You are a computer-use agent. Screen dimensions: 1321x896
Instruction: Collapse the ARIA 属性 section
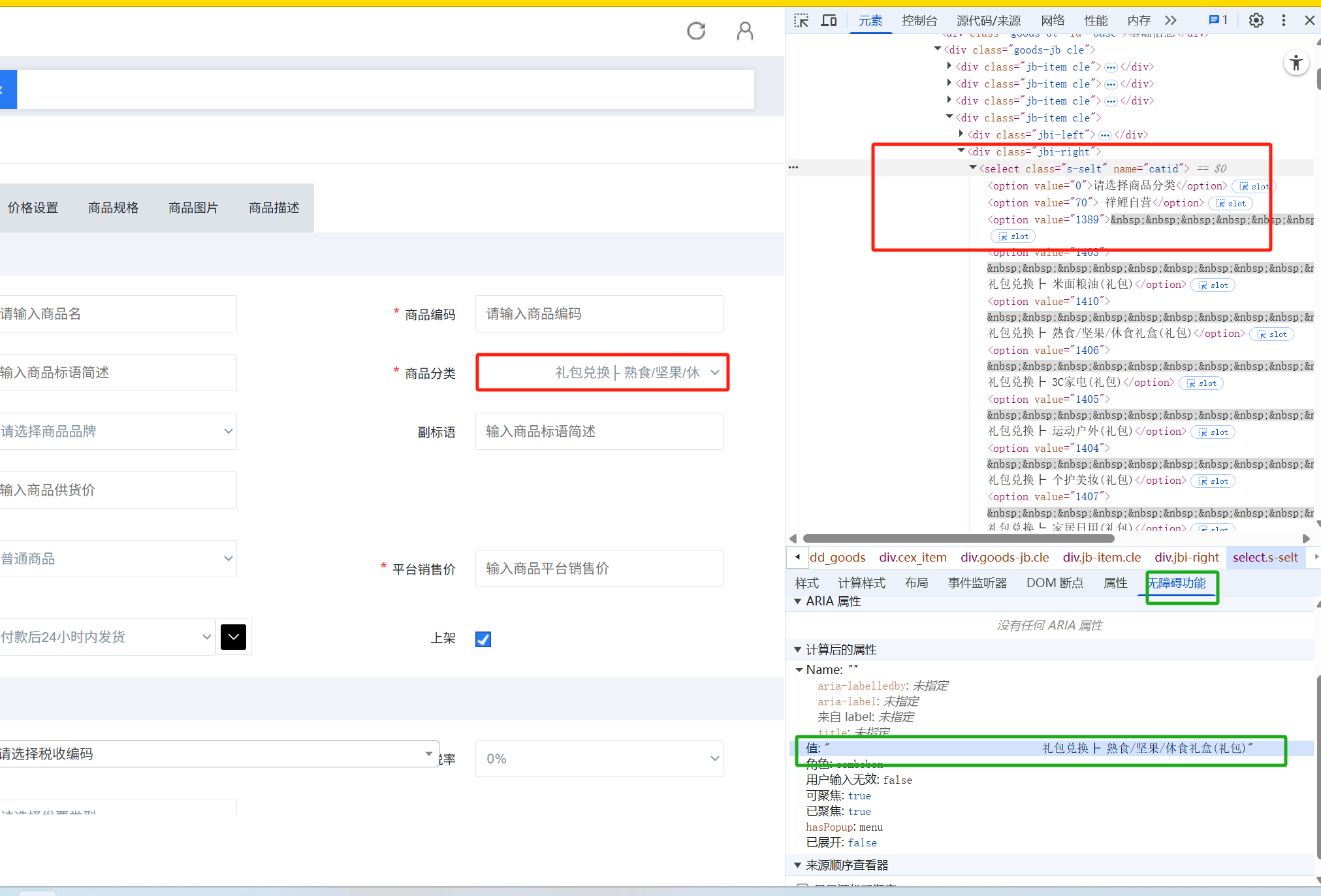pyautogui.click(x=798, y=601)
